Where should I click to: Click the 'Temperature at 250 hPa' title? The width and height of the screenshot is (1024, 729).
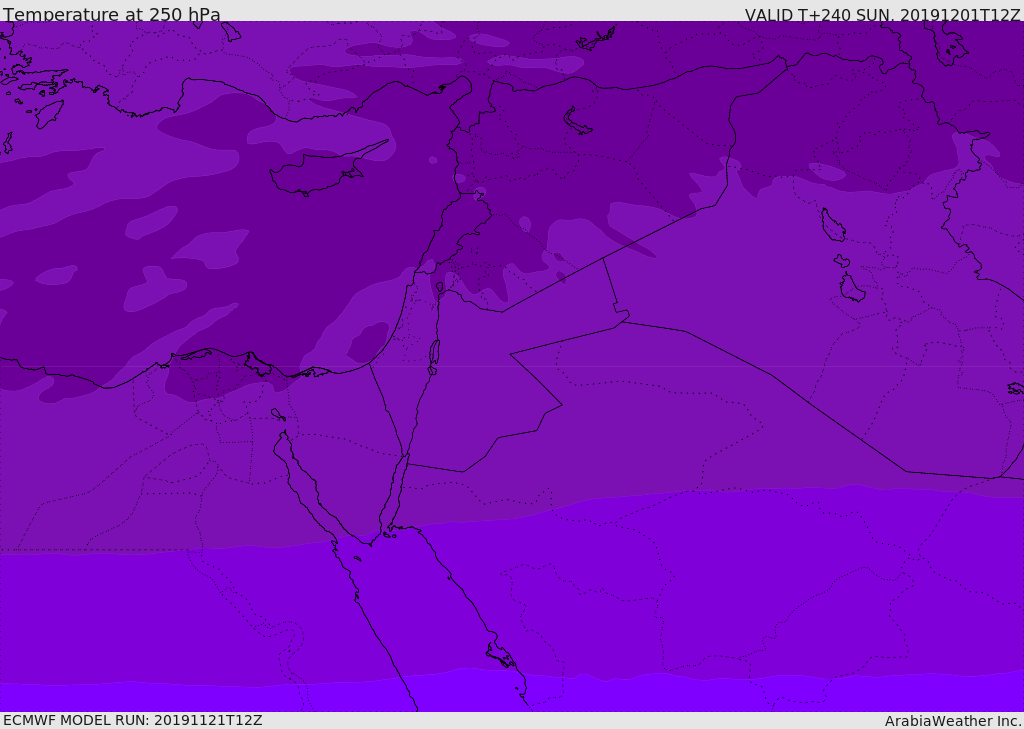click(x=112, y=14)
